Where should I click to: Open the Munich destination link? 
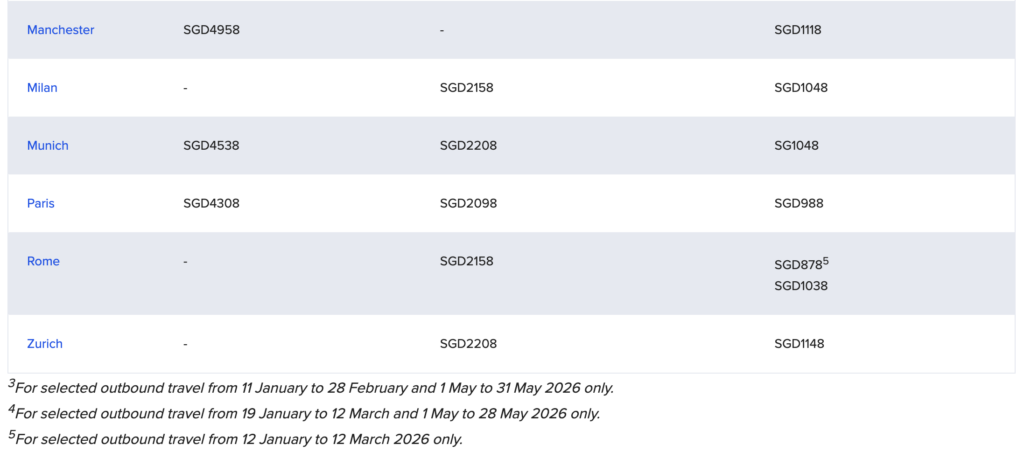[47, 146]
